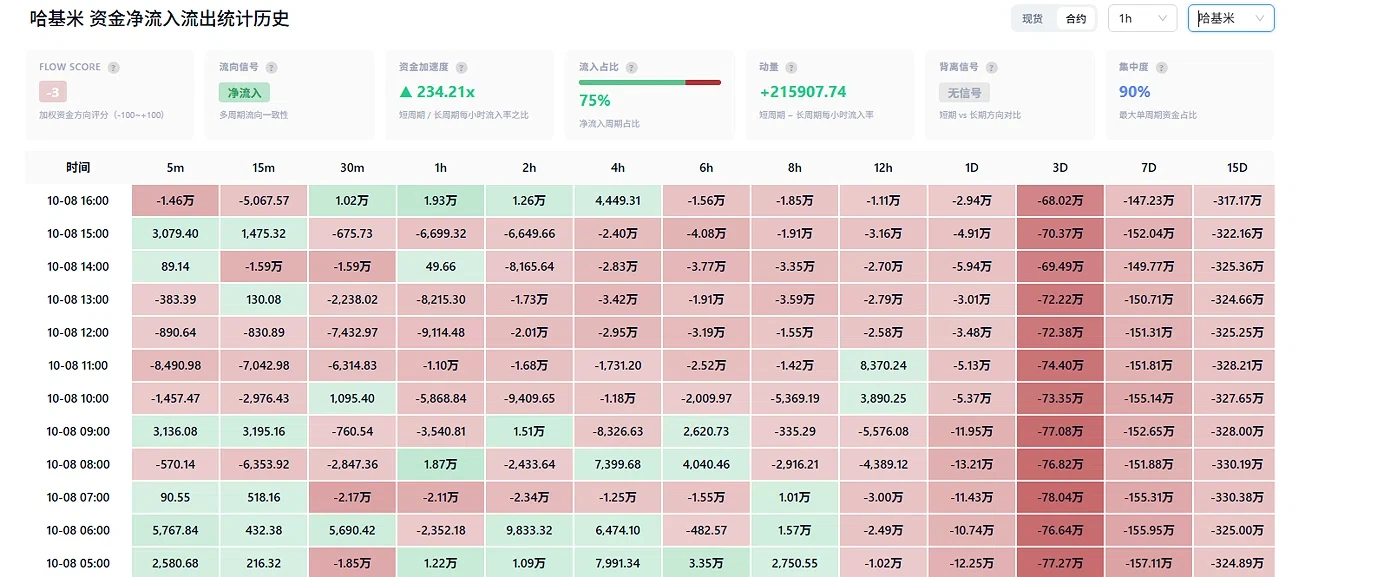Select the 5m column header

point(176,168)
